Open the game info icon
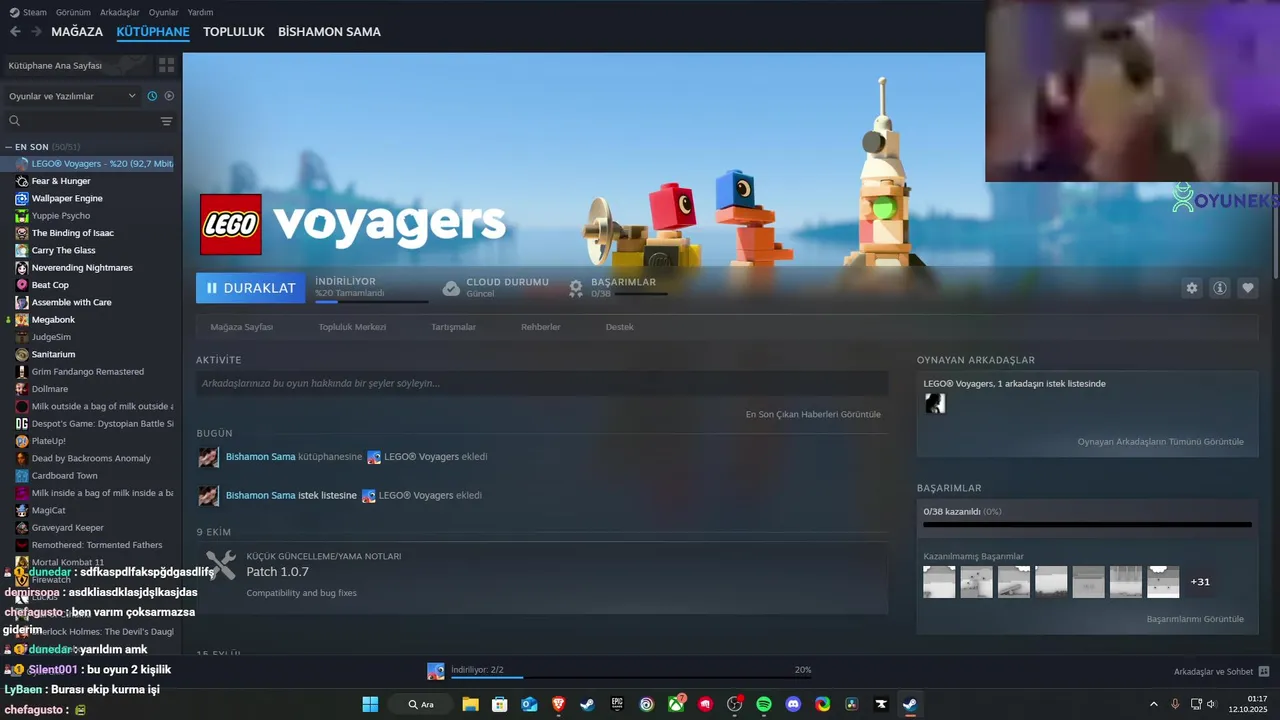 1220,288
